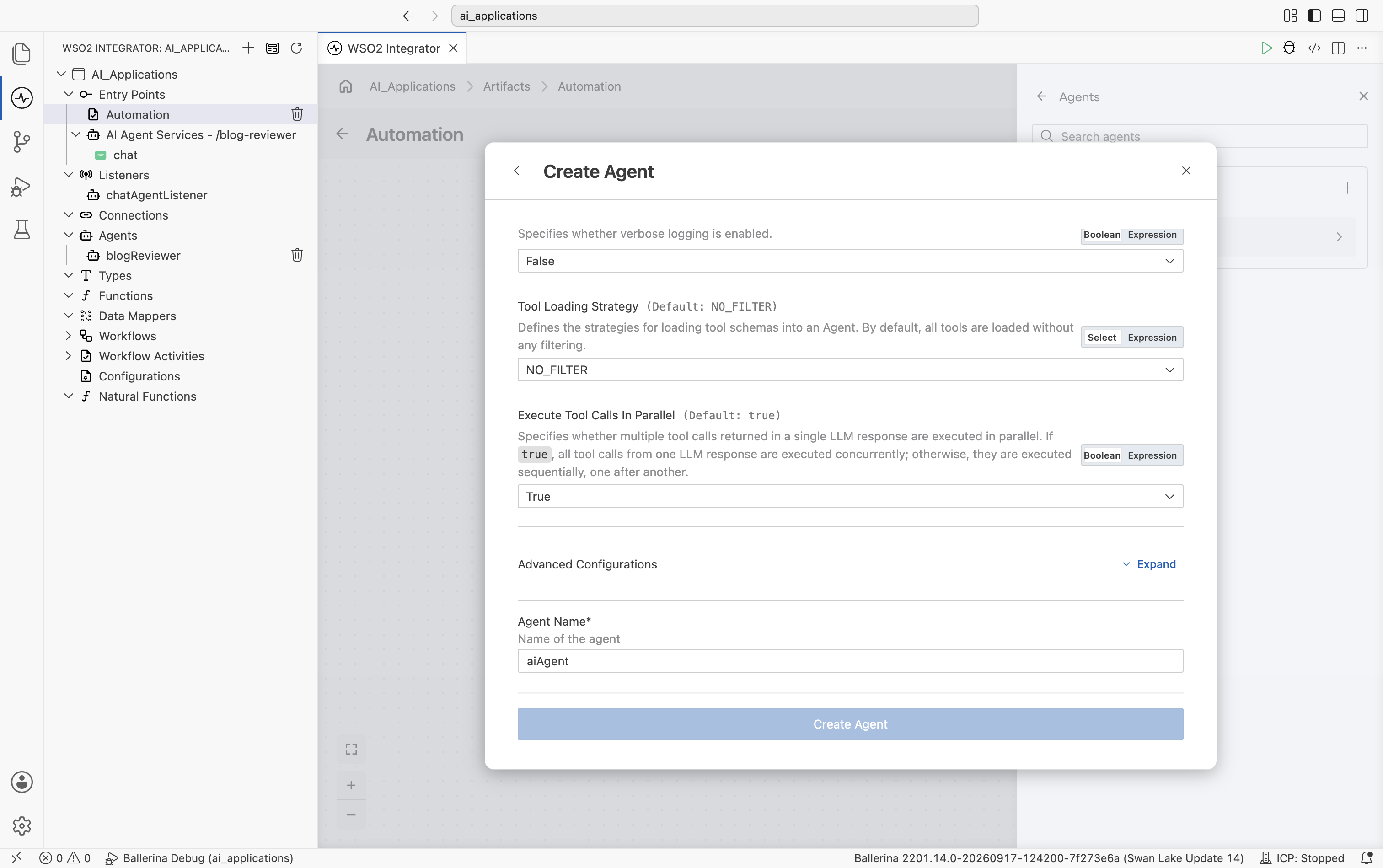The image size is (1383, 868).
Task: Open the Execute Tool Calls True dropdown
Action: [x=850, y=496]
